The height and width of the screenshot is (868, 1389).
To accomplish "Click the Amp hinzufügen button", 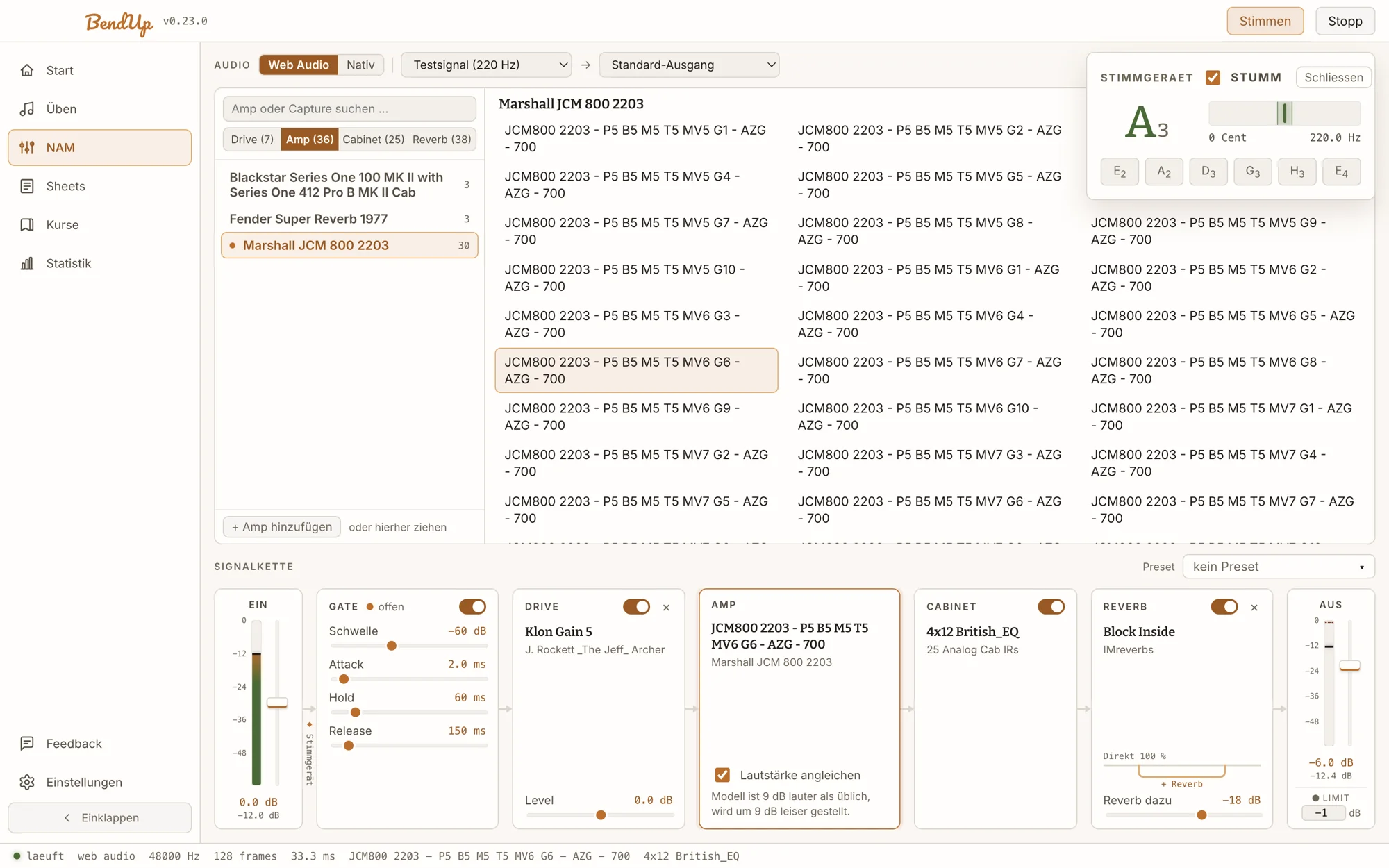I will click(x=281, y=527).
